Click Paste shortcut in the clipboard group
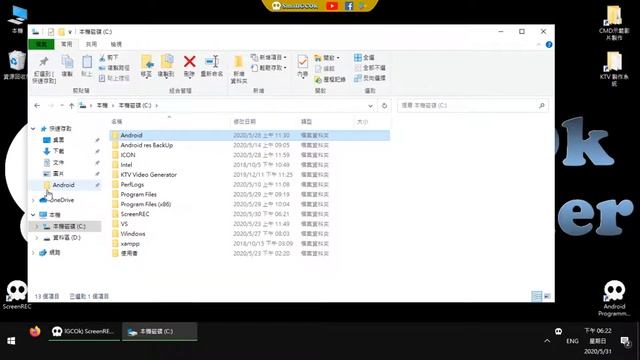The image size is (640, 360). coord(114,78)
